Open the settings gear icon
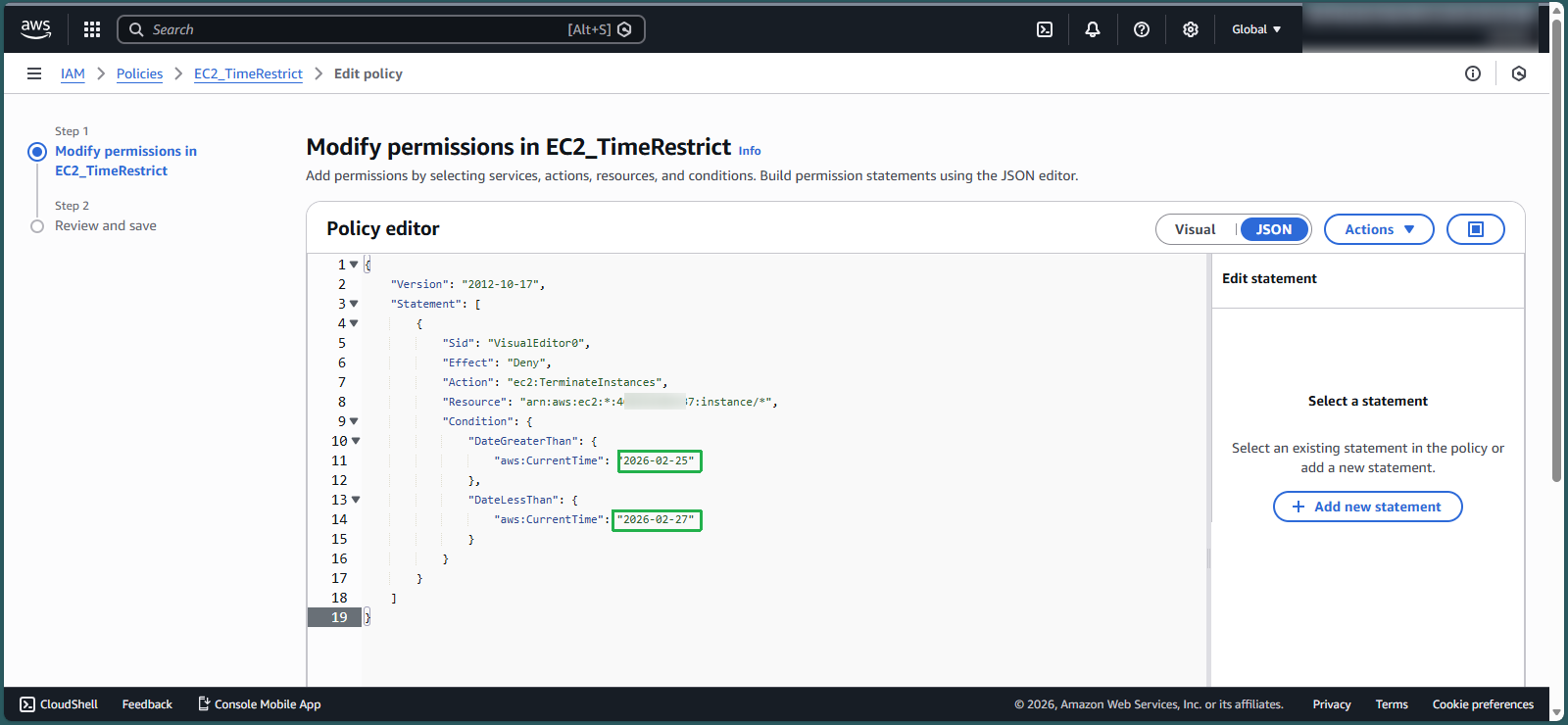Screen dimensions: 1568x725 point(1191,29)
